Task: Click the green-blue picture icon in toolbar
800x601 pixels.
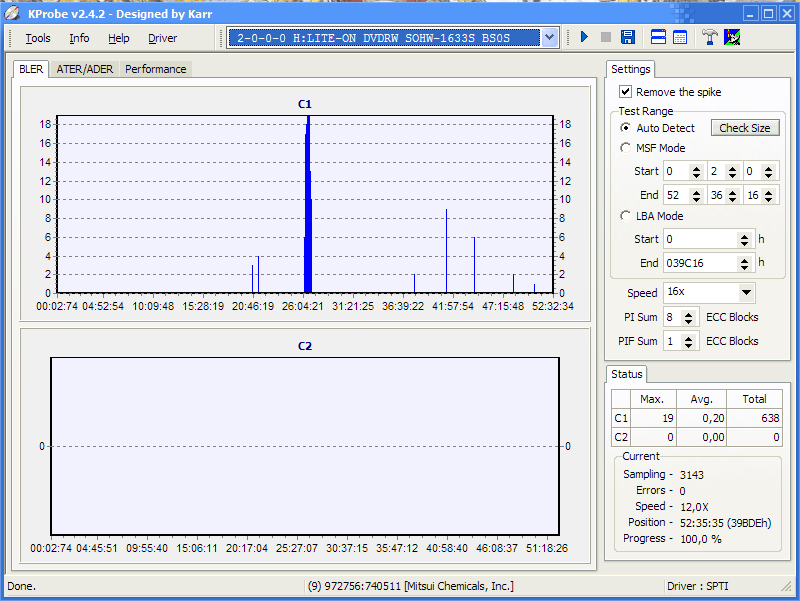Action: click(x=732, y=38)
